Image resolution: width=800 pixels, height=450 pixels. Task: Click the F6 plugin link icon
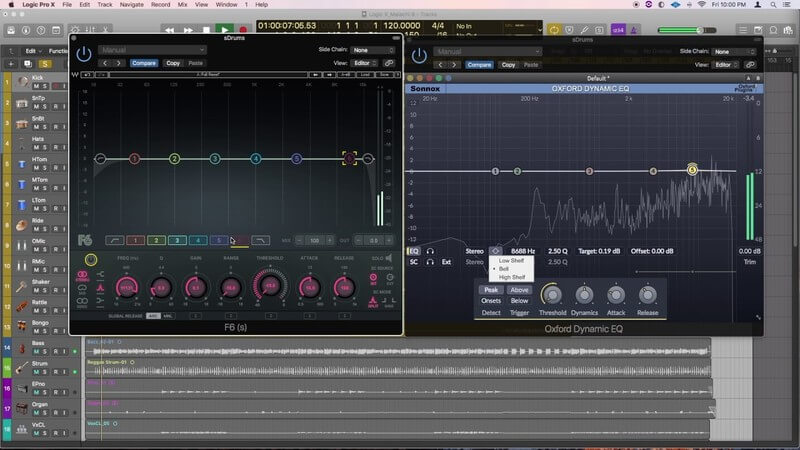389,63
